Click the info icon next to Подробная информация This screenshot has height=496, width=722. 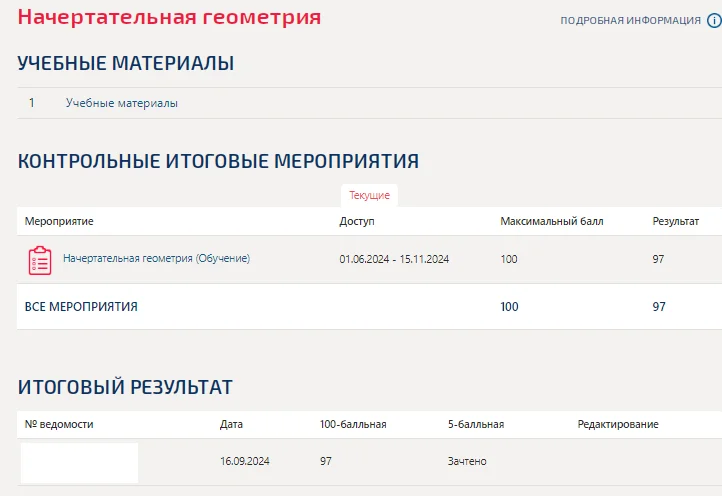click(x=715, y=20)
